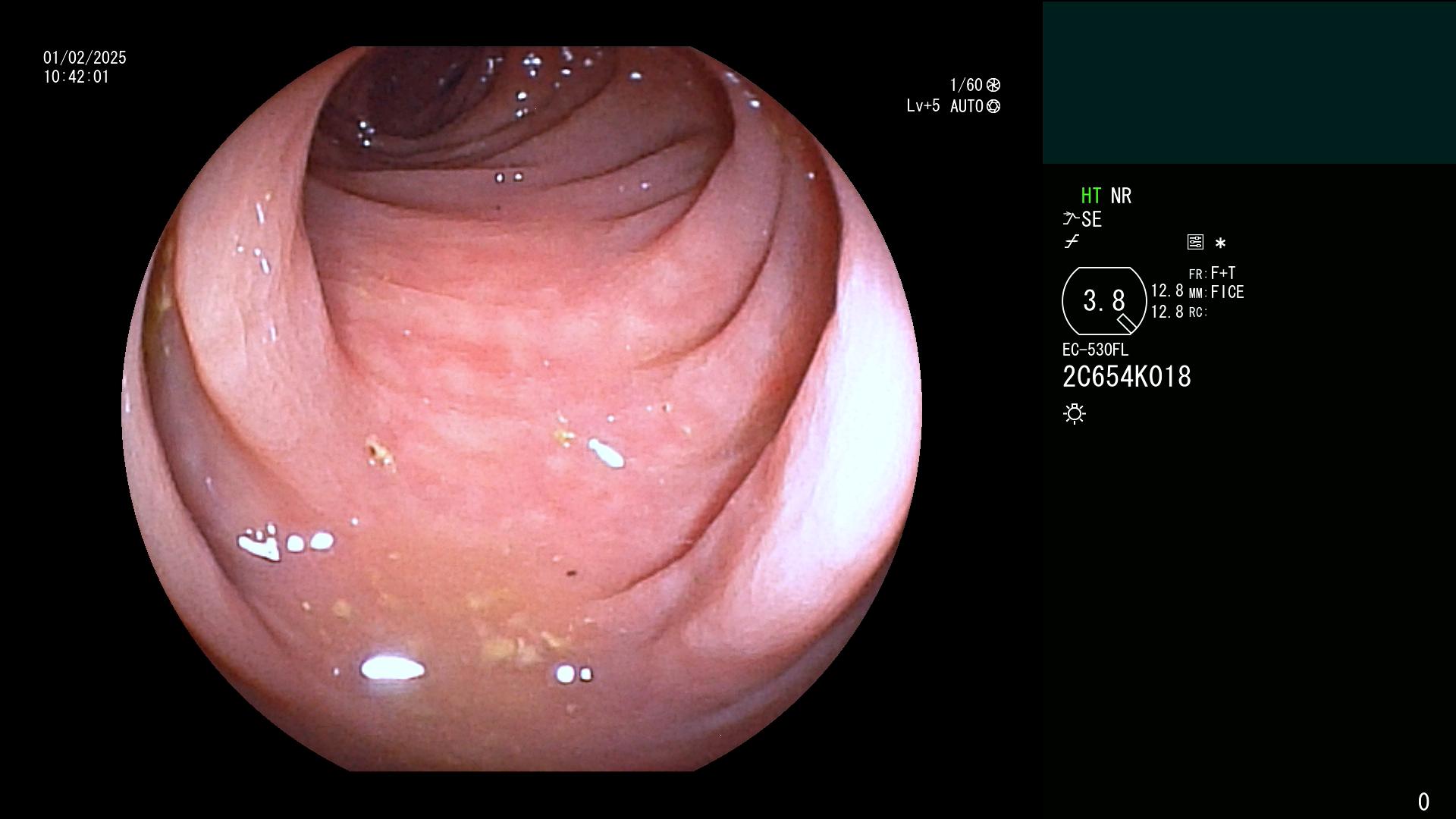Click the FR: label
The width and height of the screenshot is (1456, 819).
pos(1198,275)
